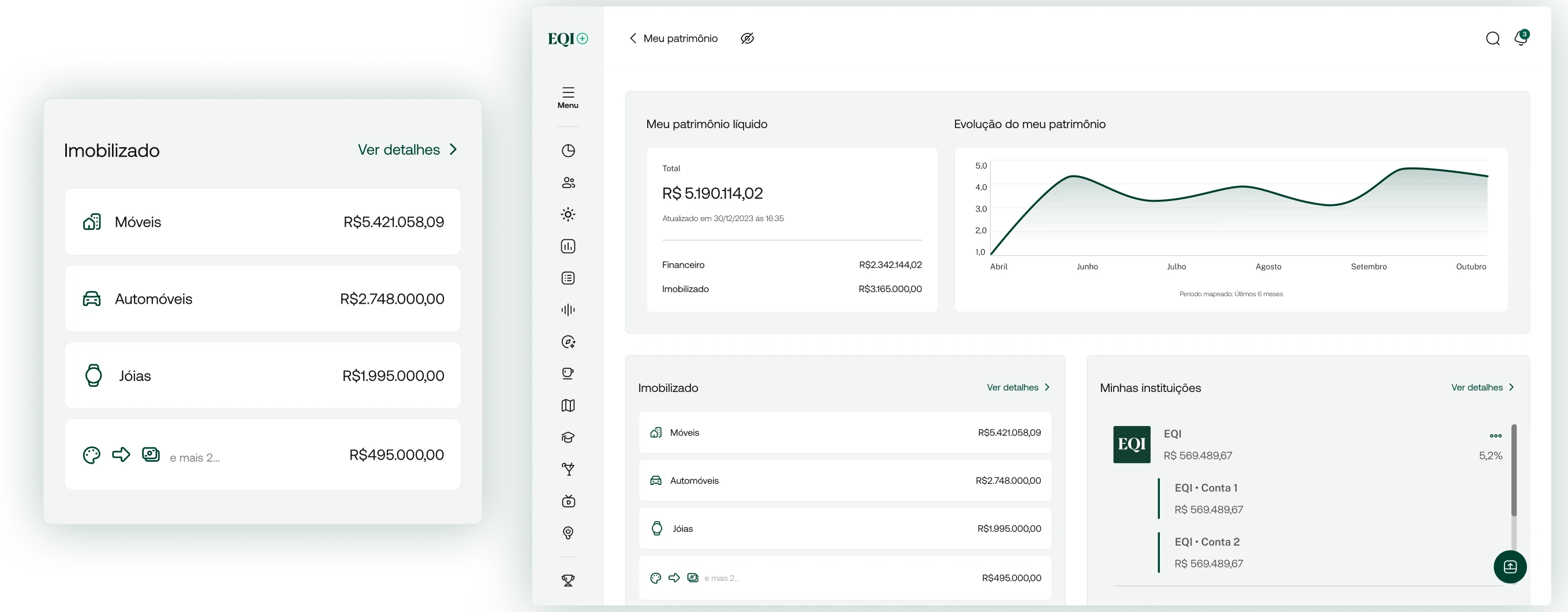Click the green floating upload button
The height and width of the screenshot is (612, 1568).
pos(1510,567)
